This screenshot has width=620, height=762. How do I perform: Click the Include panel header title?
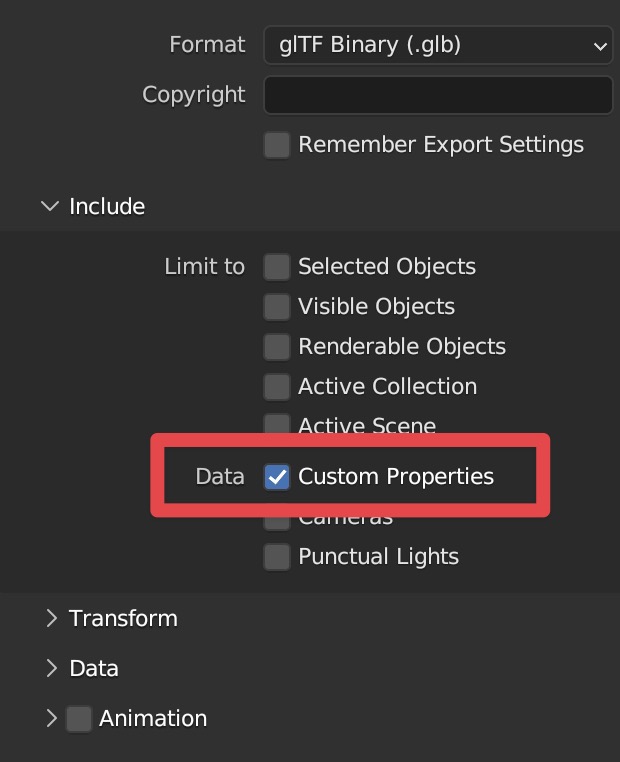(x=107, y=206)
